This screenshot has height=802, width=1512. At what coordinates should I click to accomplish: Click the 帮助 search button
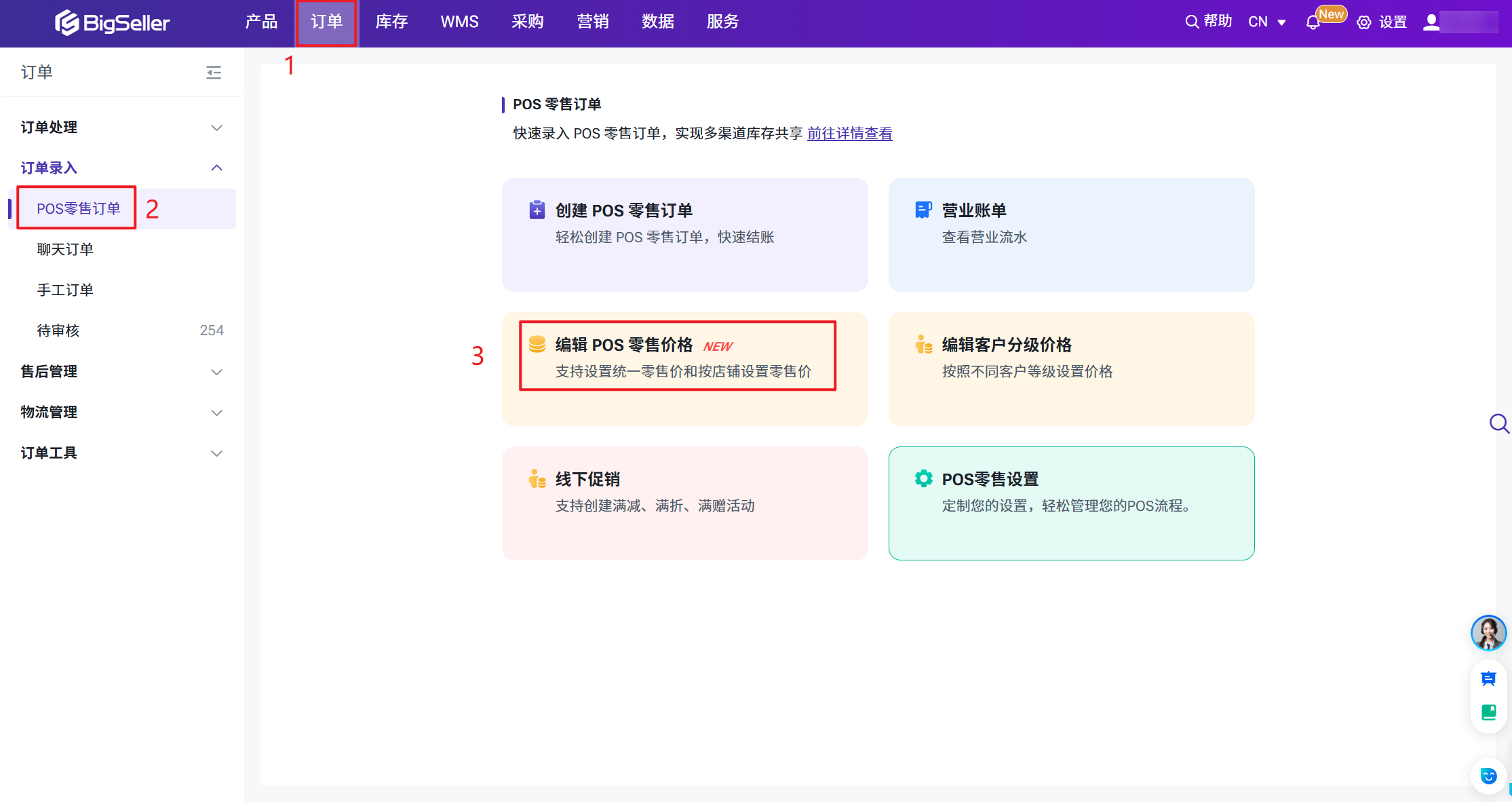point(1208,22)
